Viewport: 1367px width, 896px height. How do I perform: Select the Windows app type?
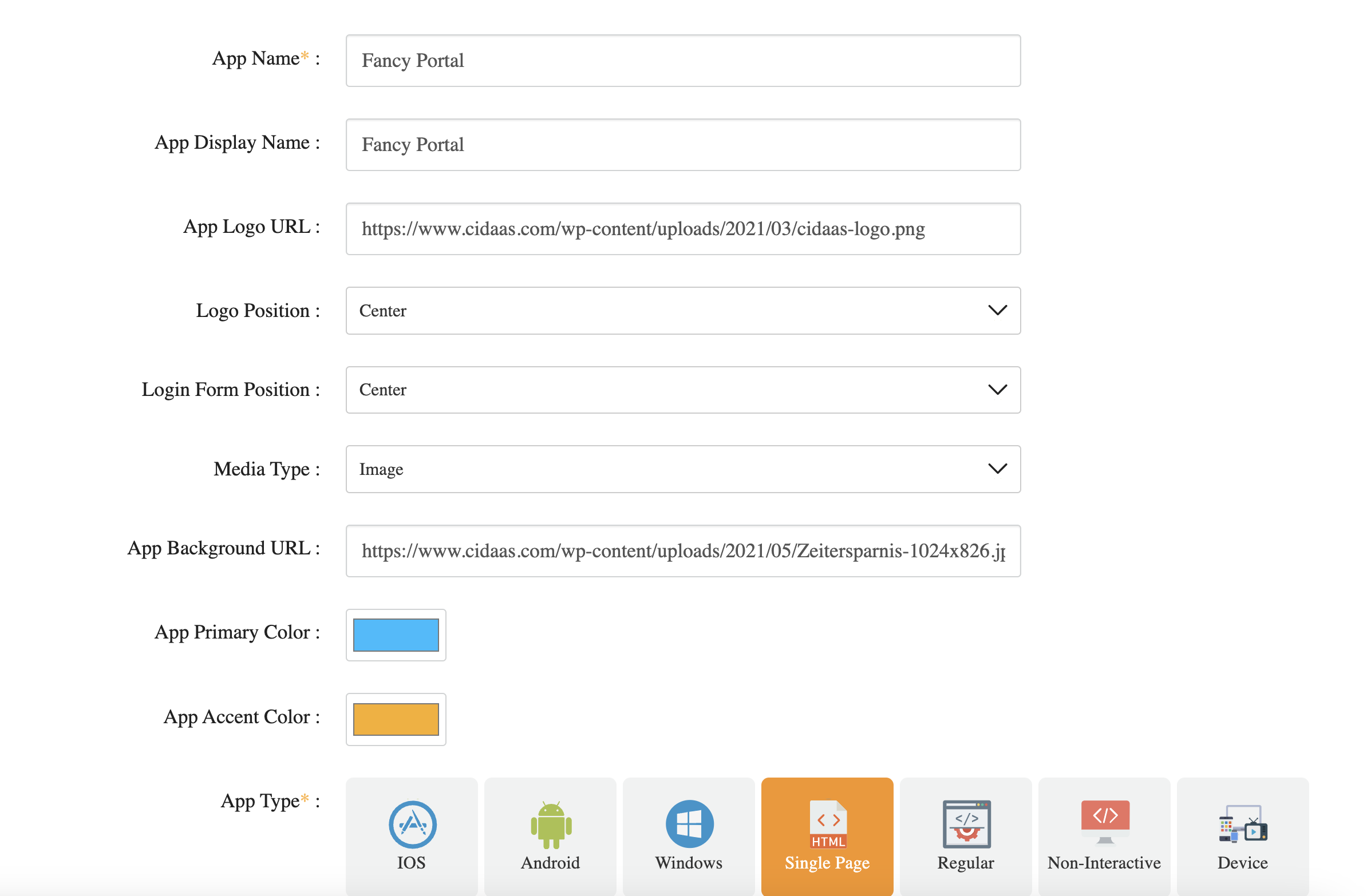point(689,835)
